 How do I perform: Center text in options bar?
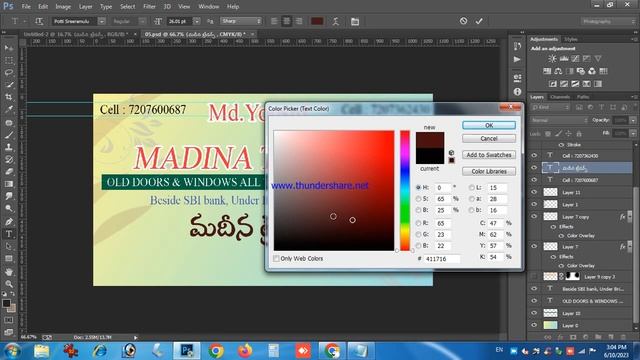point(287,21)
